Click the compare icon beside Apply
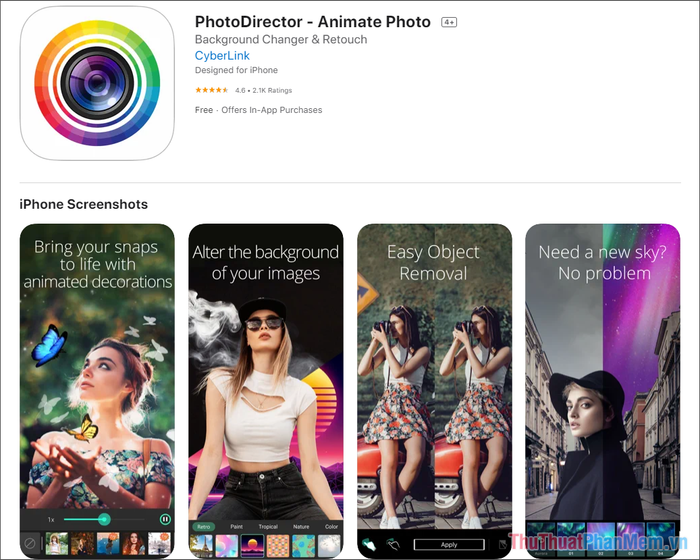Viewport: 700px width, 560px height. 503,544
